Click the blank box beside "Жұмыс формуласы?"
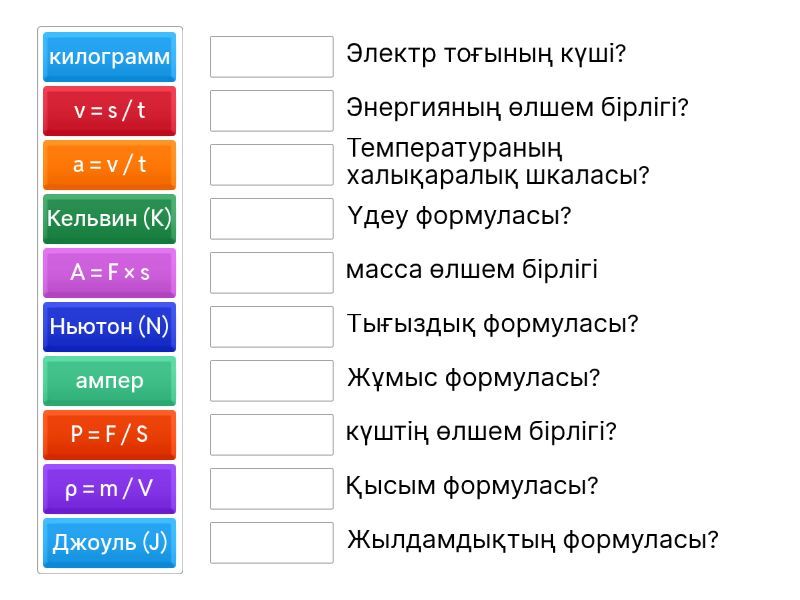The width and height of the screenshot is (800, 600). pos(272,381)
